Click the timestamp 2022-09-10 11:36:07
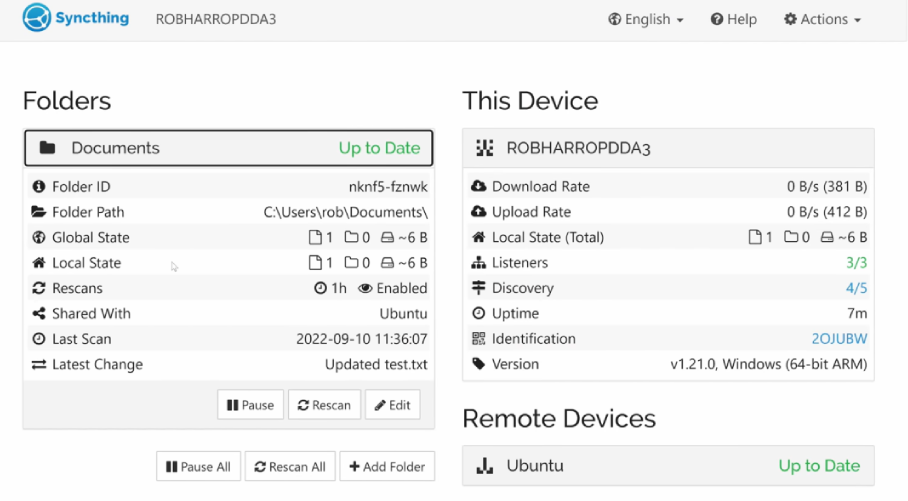This screenshot has width=908, height=501. (x=362, y=339)
